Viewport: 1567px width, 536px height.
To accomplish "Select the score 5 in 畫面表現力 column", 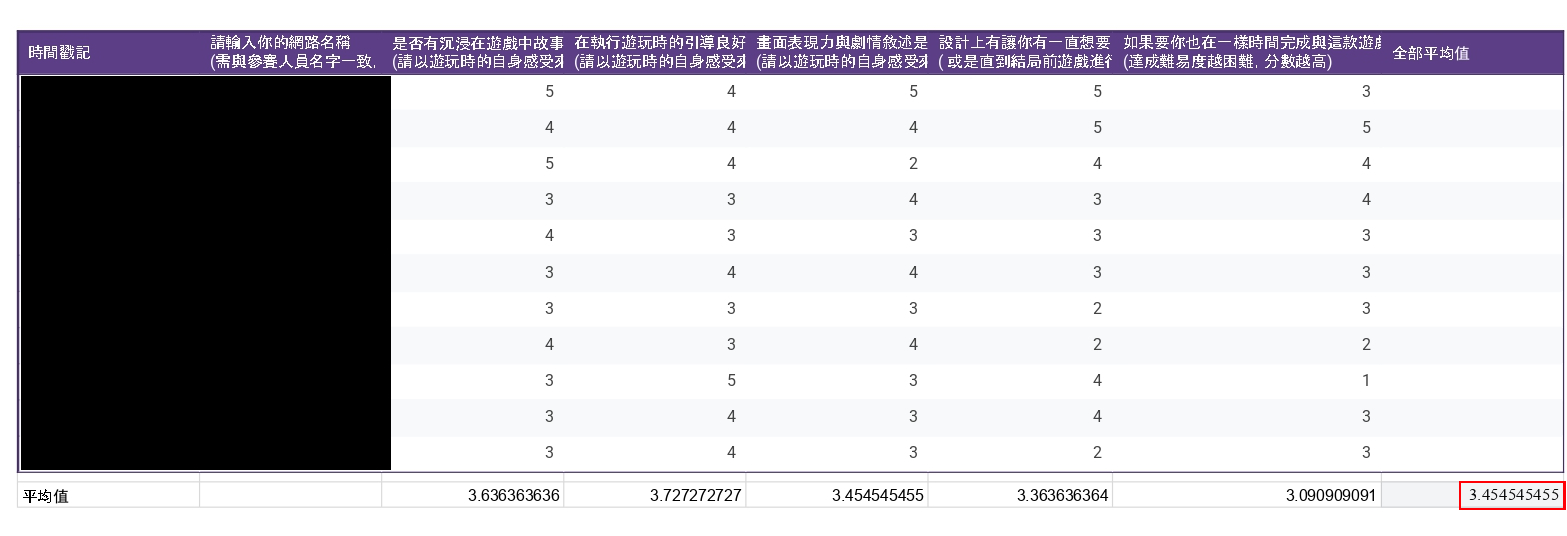I will 913,91.
